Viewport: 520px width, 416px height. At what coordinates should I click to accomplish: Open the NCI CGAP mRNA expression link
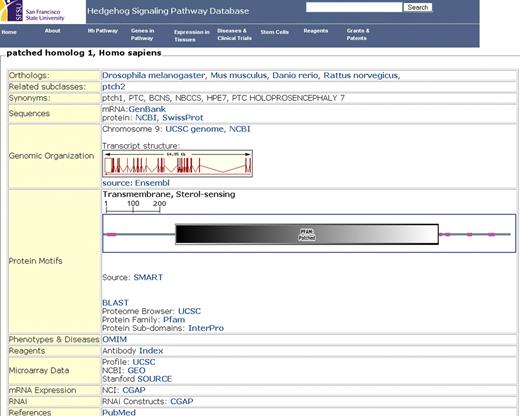click(134, 390)
